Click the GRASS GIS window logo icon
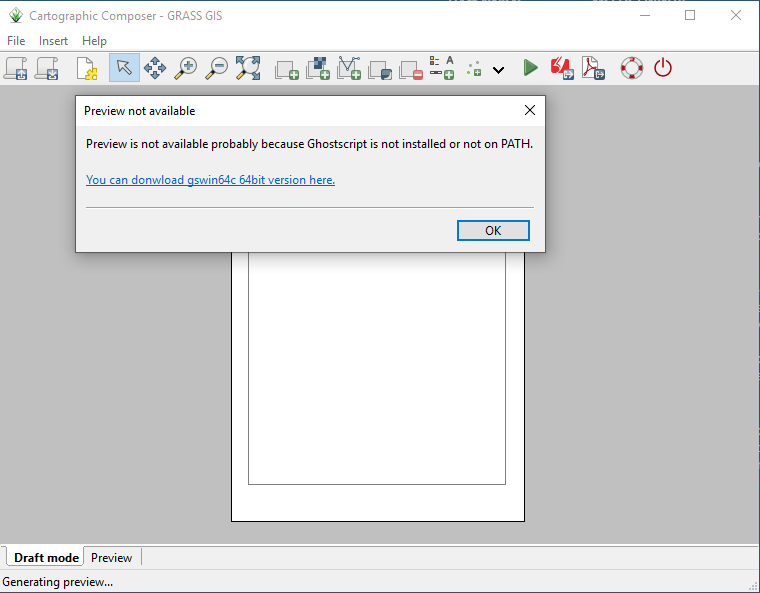This screenshot has width=760, height=593. coord(16,16)
